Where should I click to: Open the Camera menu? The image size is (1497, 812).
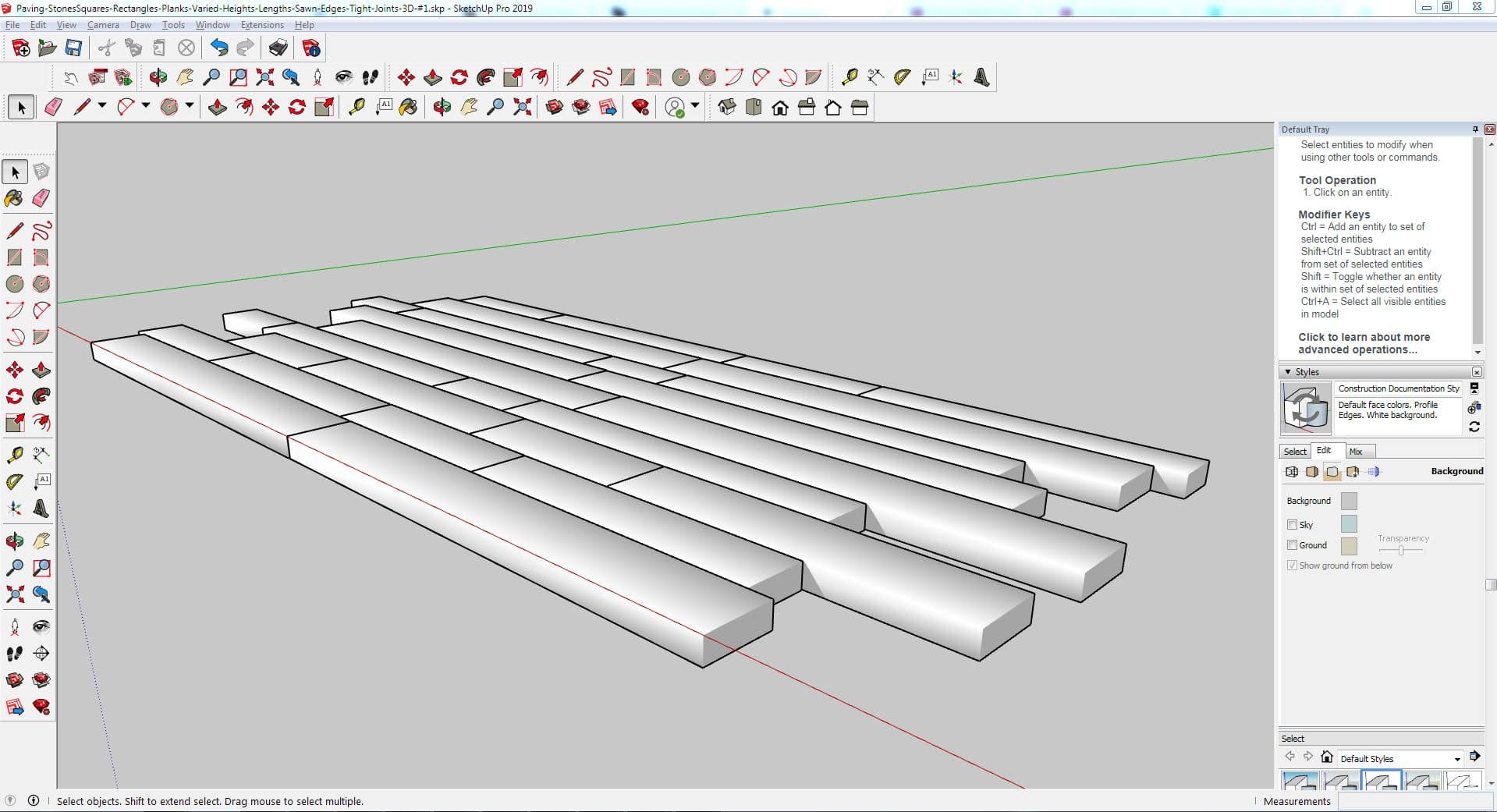(103, 25)
